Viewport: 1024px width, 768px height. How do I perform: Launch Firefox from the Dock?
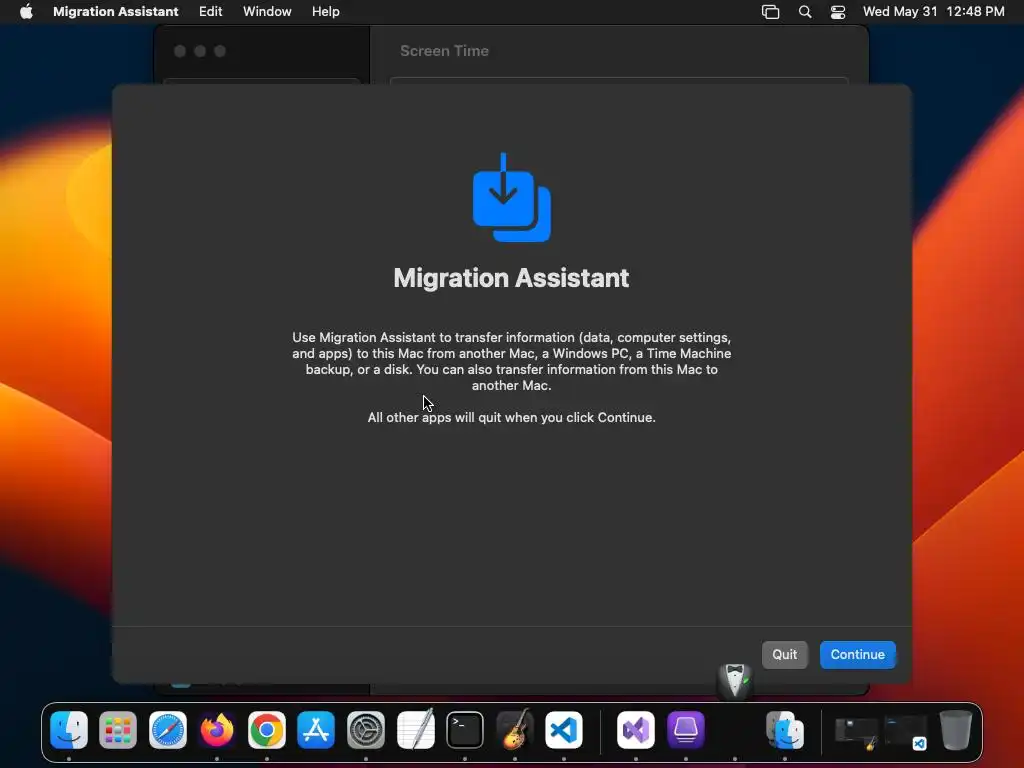pyautogui.click(x=217, y=729)
